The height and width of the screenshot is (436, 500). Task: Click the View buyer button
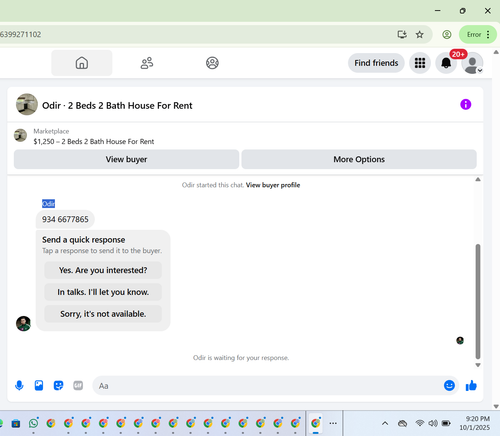(126, 159)
